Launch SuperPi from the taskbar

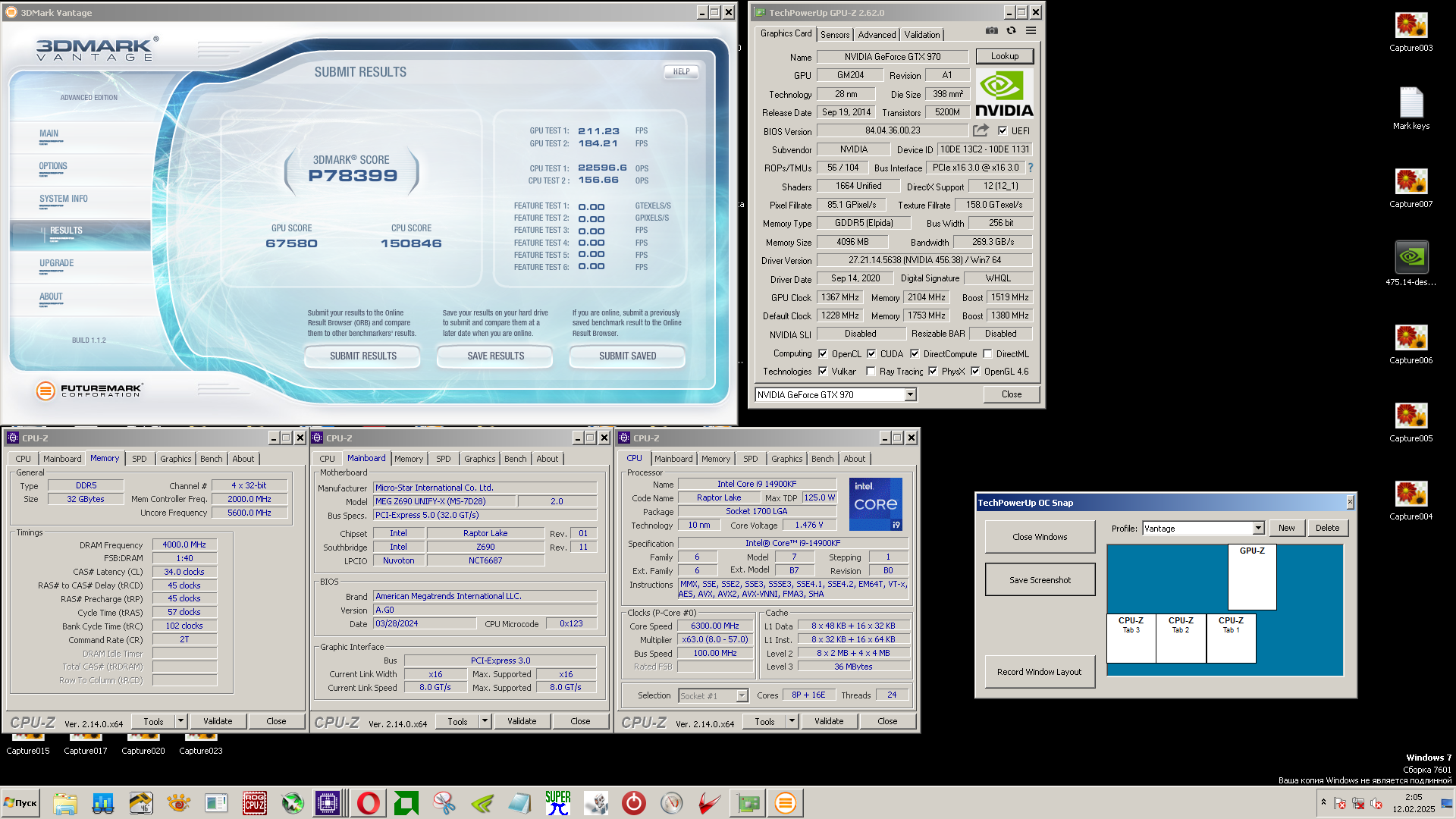pos(558,802)
